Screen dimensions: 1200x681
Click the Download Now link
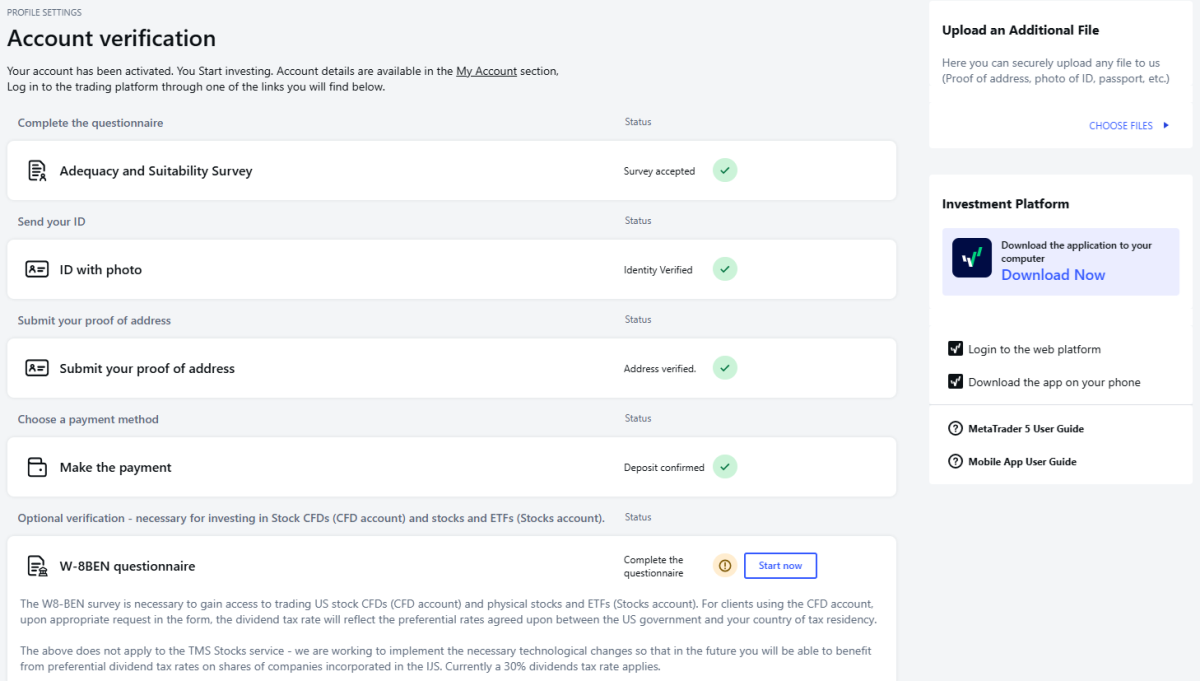point(1053,275)
